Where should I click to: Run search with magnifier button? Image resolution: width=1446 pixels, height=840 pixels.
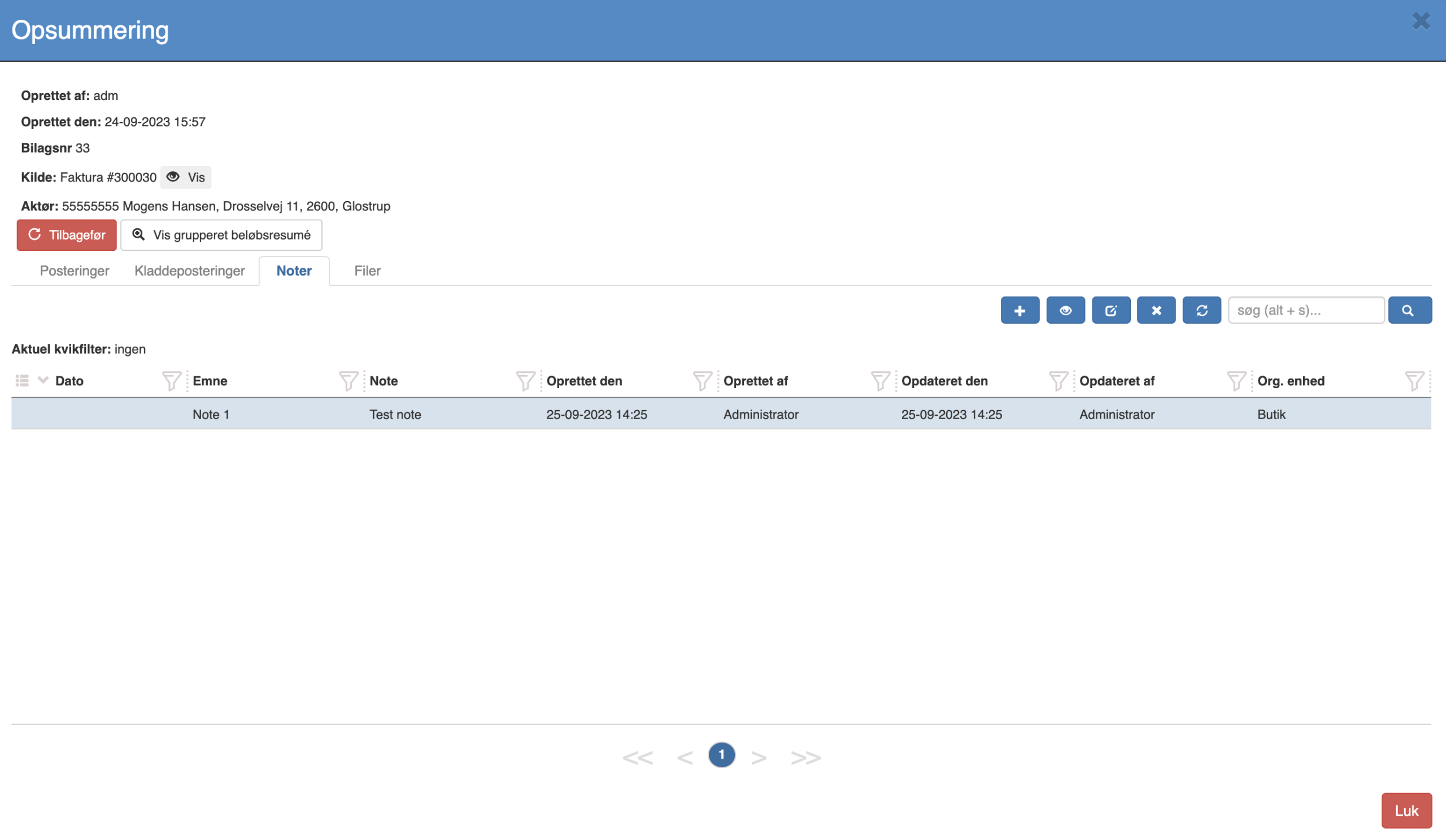1410,310
